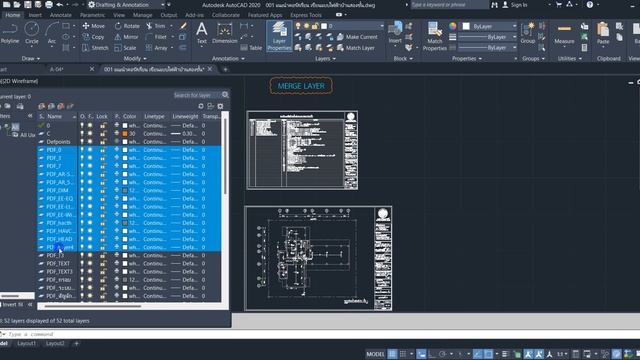The image size is (640, 360).
Task: Insert Text annotation tool
Action: click(x=202, y=33)
